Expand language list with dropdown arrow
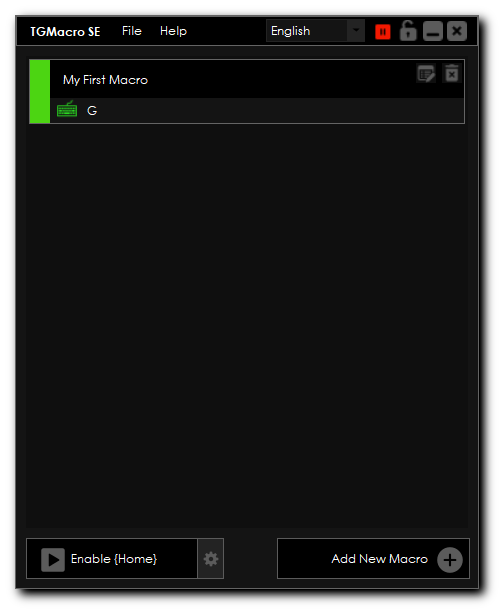The height and width of the screenshot is (614, 504). coord(356,31)
